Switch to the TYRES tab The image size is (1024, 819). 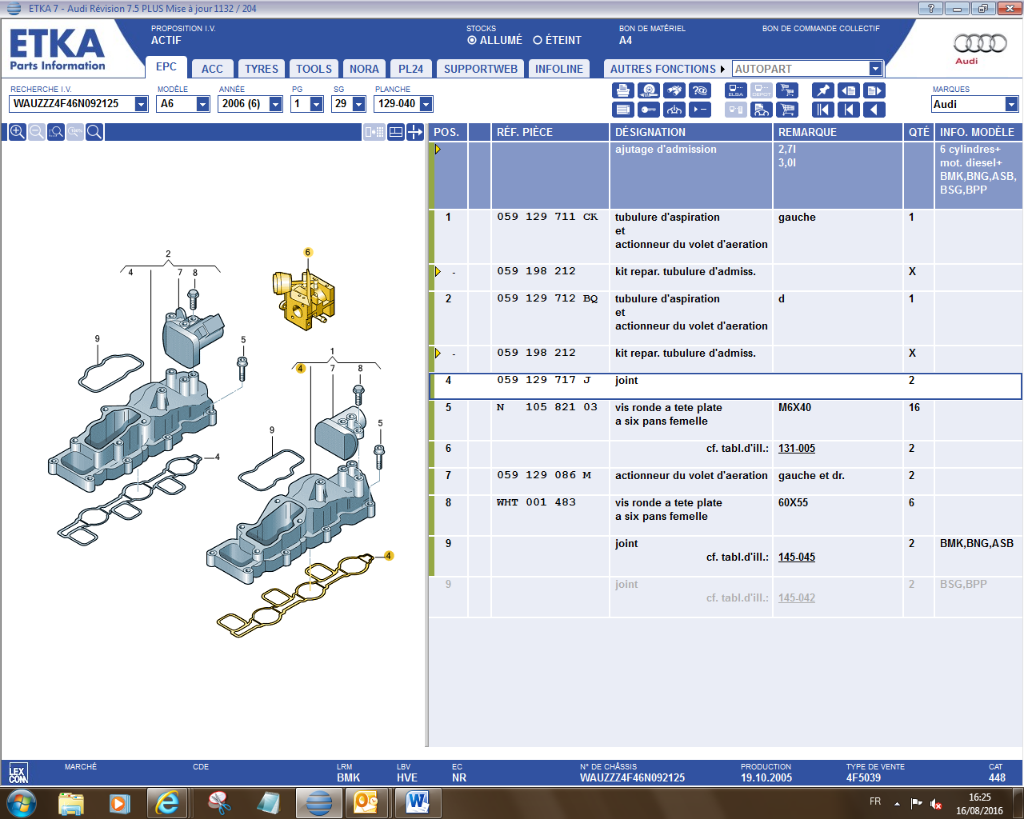261,69
